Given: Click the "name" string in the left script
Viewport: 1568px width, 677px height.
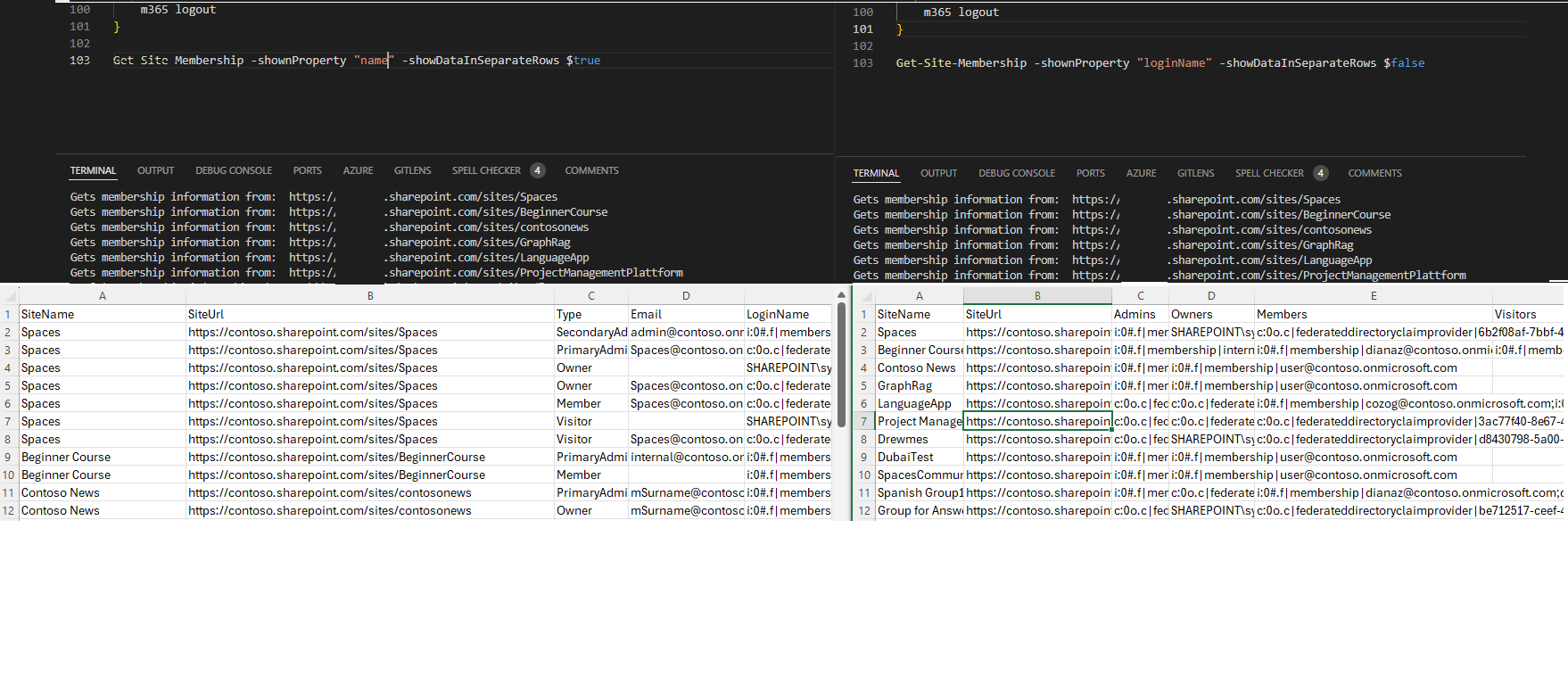Looking at the screenshot, I should coord(374,60).
